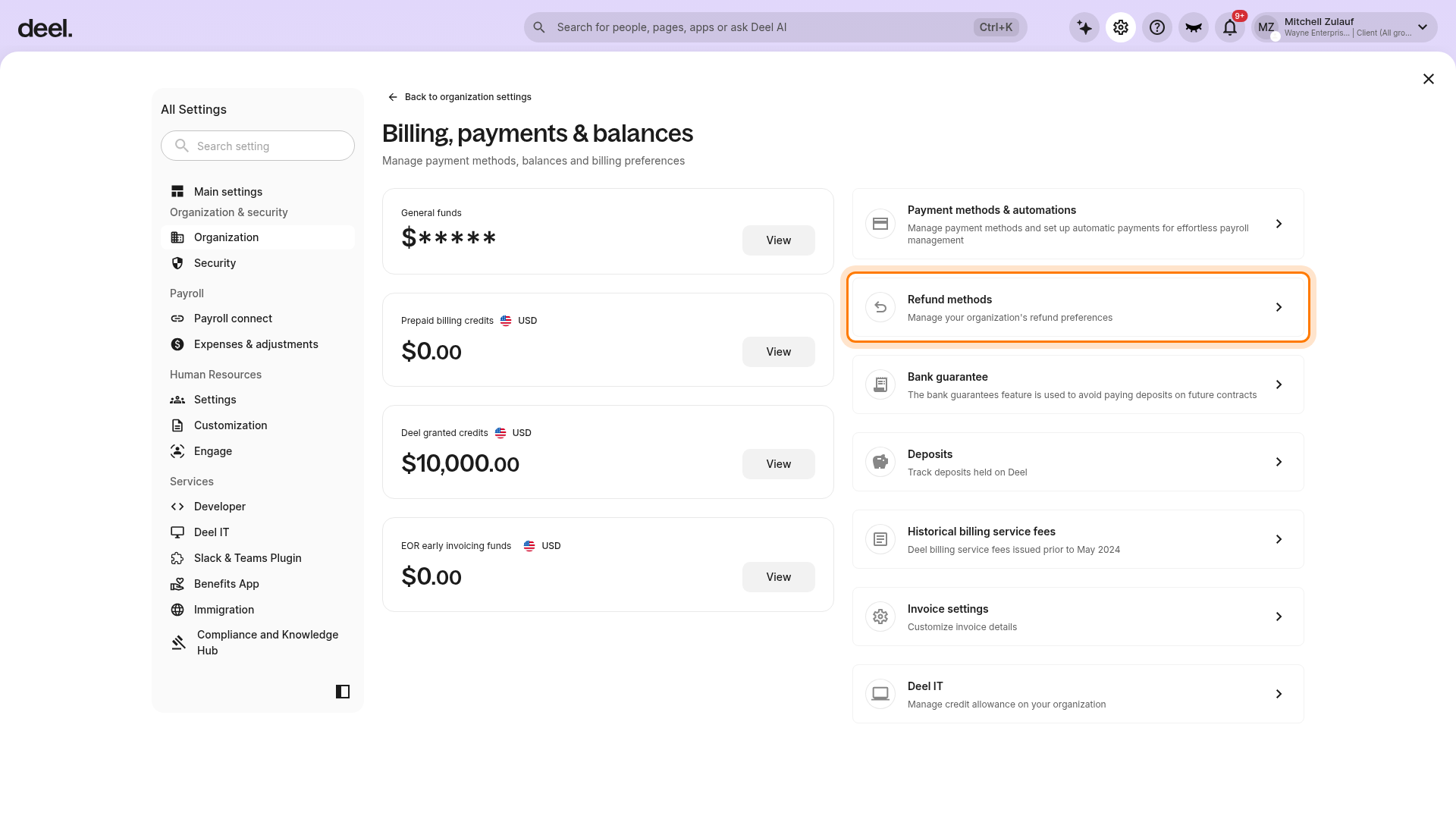Screen dimensions: 1456x819
Task: Click the Engage icon
Action: [x=177, y=451]
